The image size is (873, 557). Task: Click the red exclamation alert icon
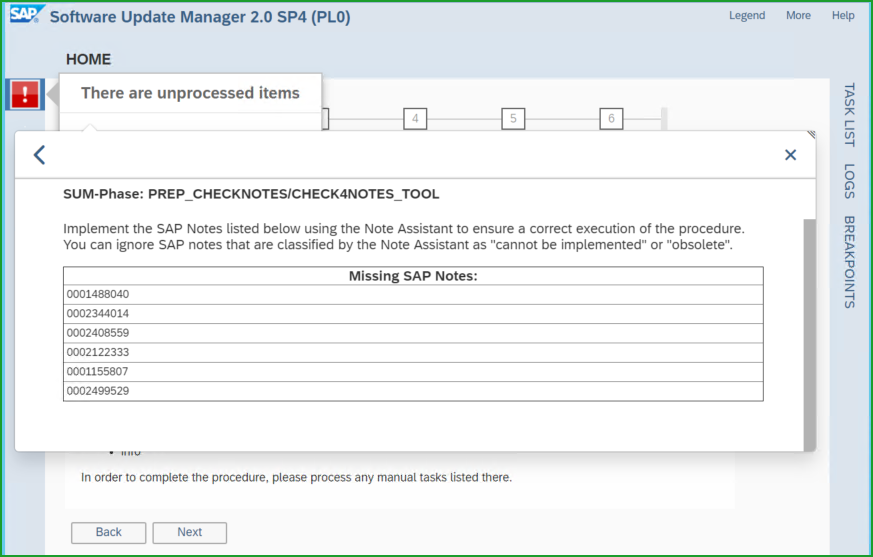[x=25, y=95]
